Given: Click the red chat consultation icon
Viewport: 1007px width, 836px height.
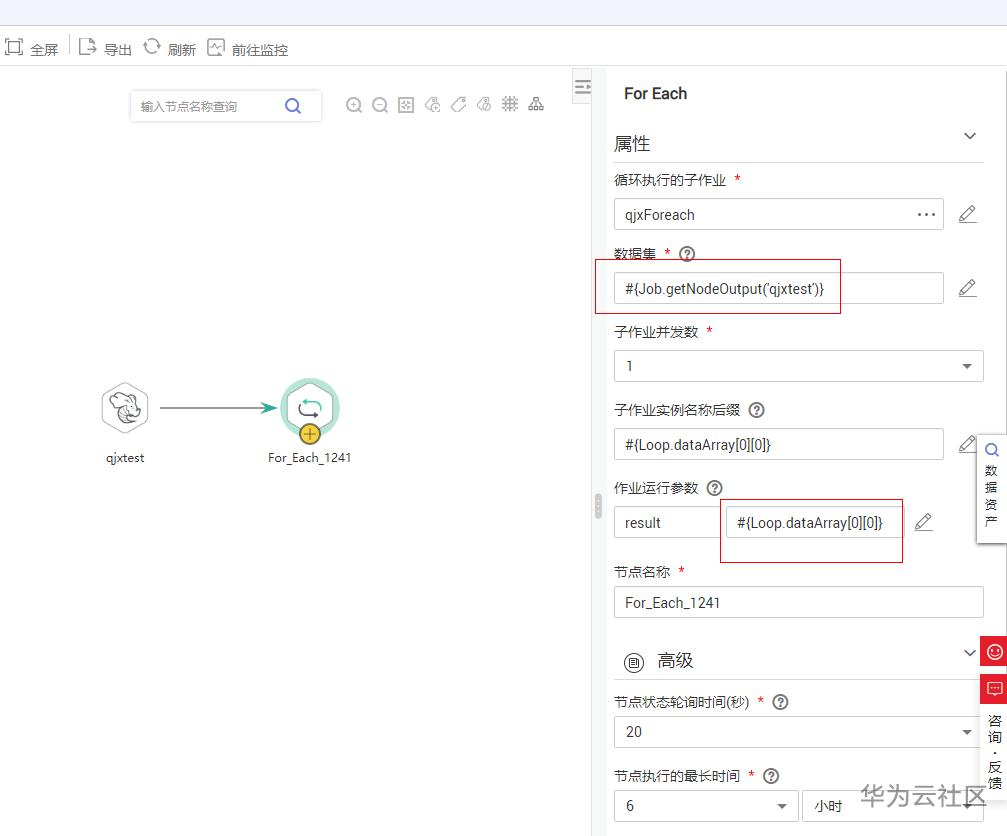Looking at the screenshot, I should click(994, 689).
